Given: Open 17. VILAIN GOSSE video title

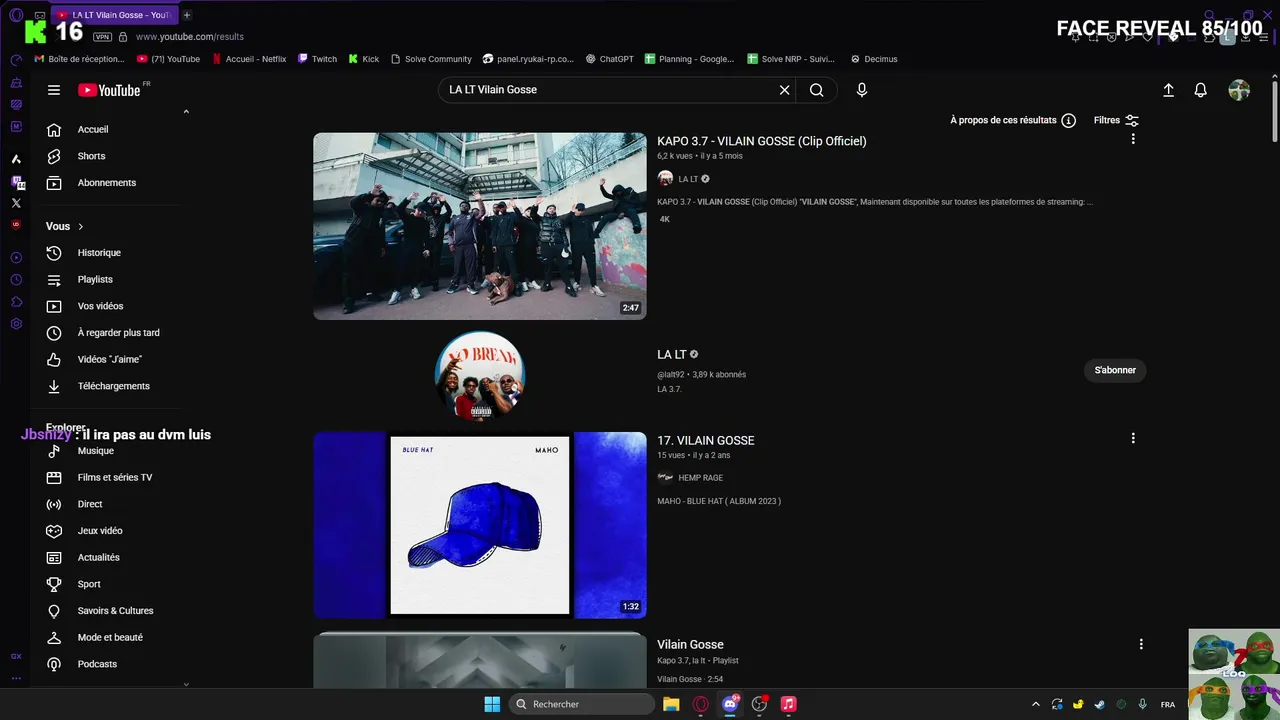Looking at the screenshot, I should [706, 441].
